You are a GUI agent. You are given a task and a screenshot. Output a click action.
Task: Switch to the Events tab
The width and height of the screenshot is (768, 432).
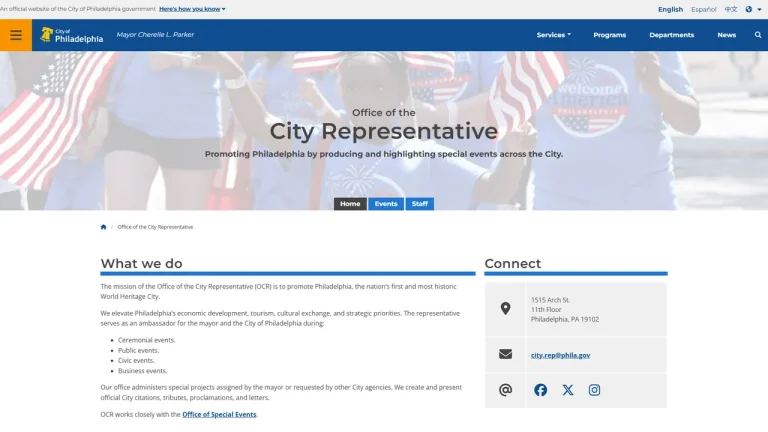coord(386,204)
